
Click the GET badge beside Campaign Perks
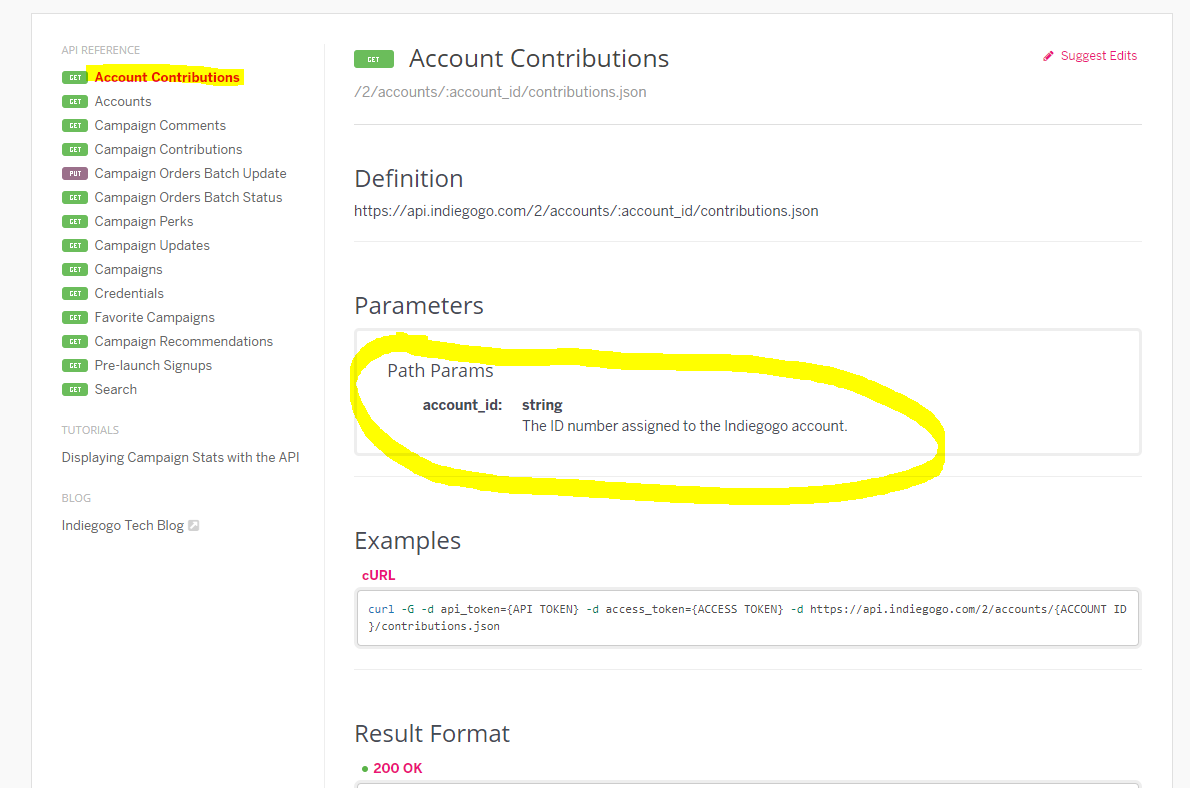pyautogui.click(x=75, y=222)
